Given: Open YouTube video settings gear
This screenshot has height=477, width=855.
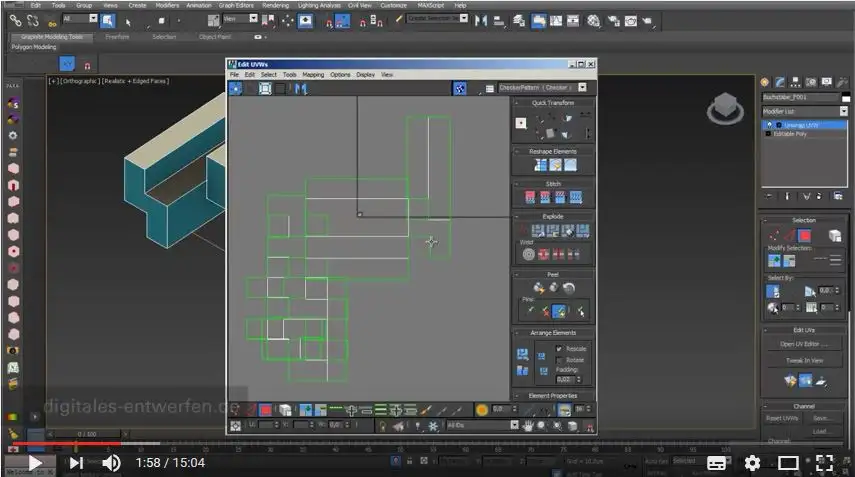Looking at the screenshot, I should tap(752, 463).
